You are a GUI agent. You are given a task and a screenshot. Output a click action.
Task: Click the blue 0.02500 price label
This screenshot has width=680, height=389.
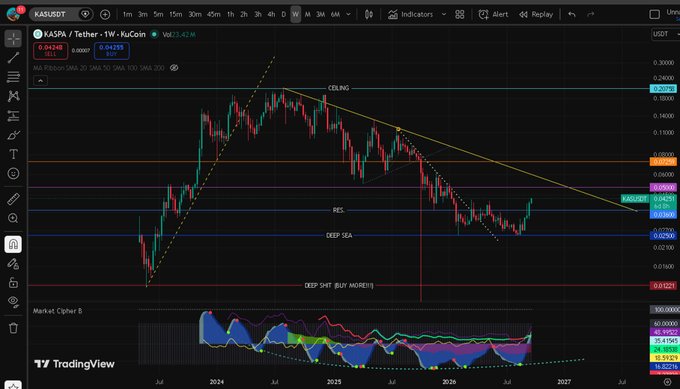point(663,235)
